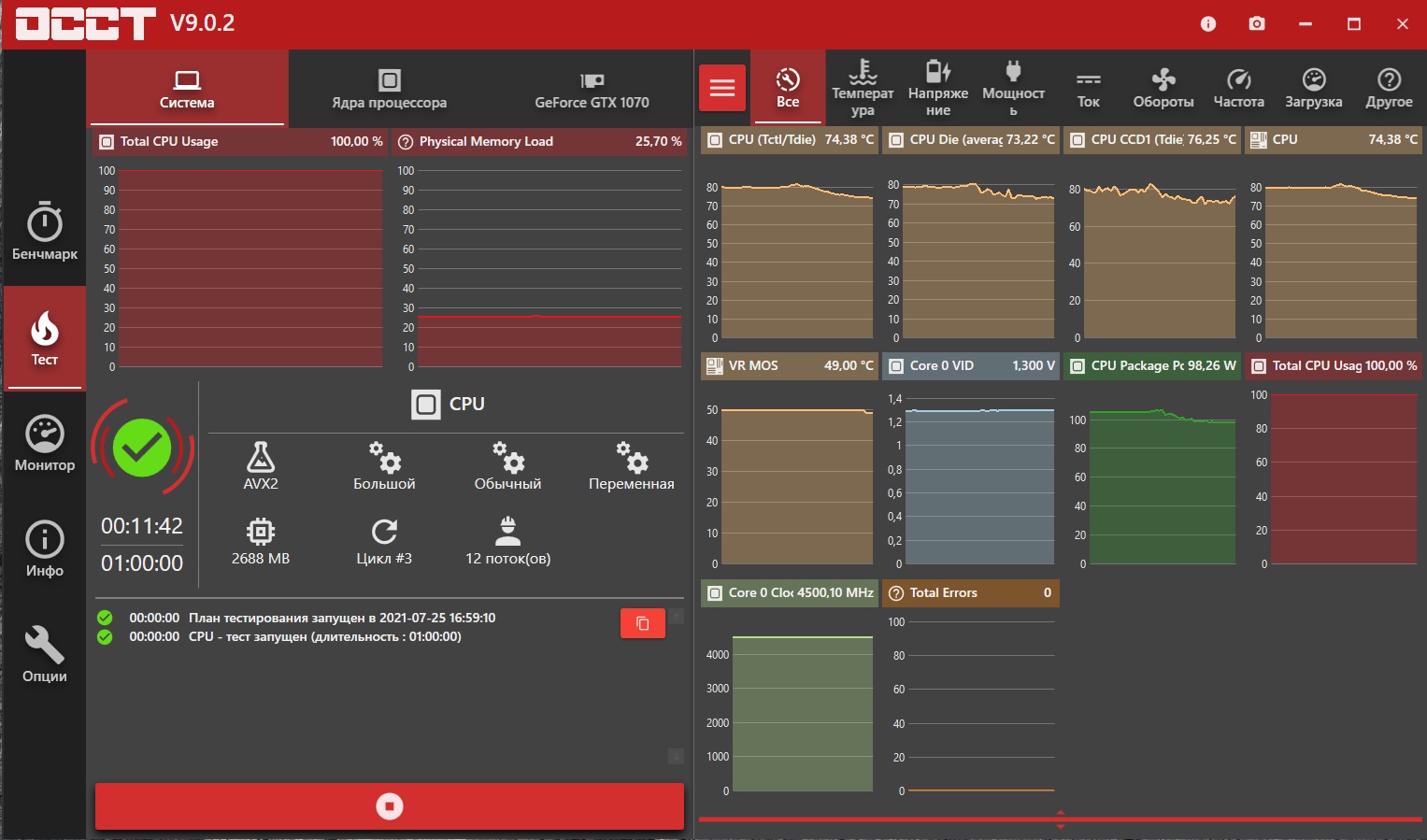Switch to Ядра процессора tab

point(389,89)
